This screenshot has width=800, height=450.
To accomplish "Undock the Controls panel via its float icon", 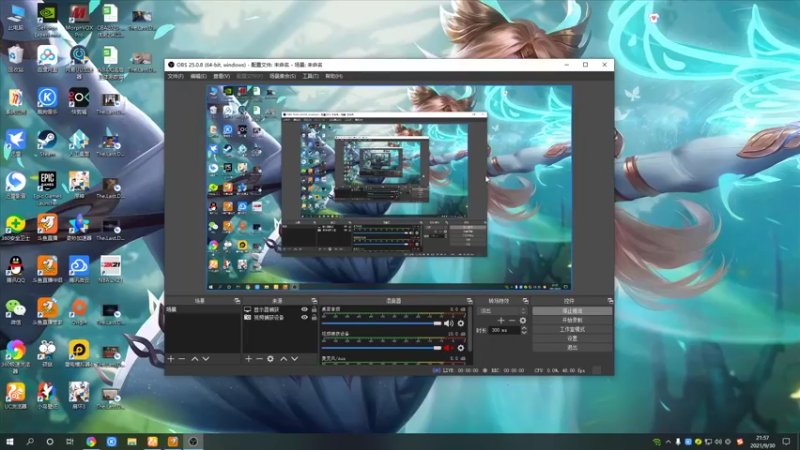I will 610,301.
